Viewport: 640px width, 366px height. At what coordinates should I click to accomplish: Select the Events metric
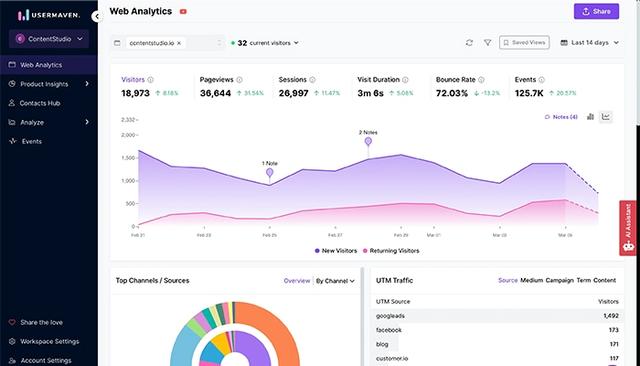click(x=545, y=87)
